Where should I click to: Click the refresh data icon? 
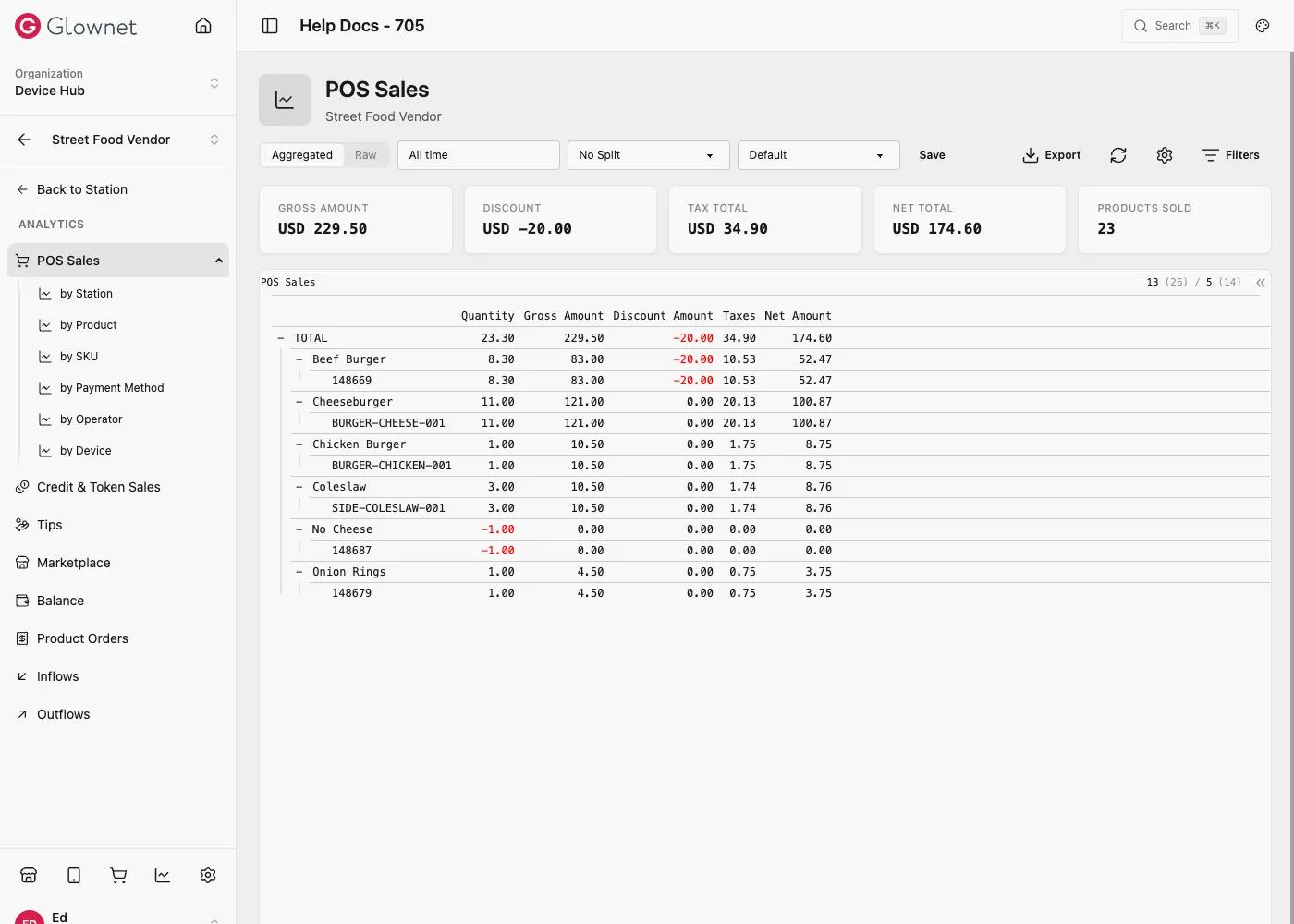click(1118, 155)
